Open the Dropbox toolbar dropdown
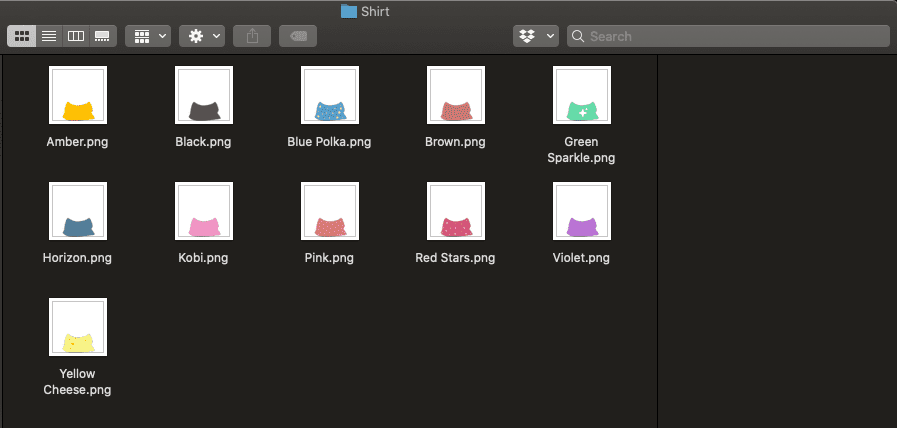This screenshot has width=897, height=428. tap(536, 36)
